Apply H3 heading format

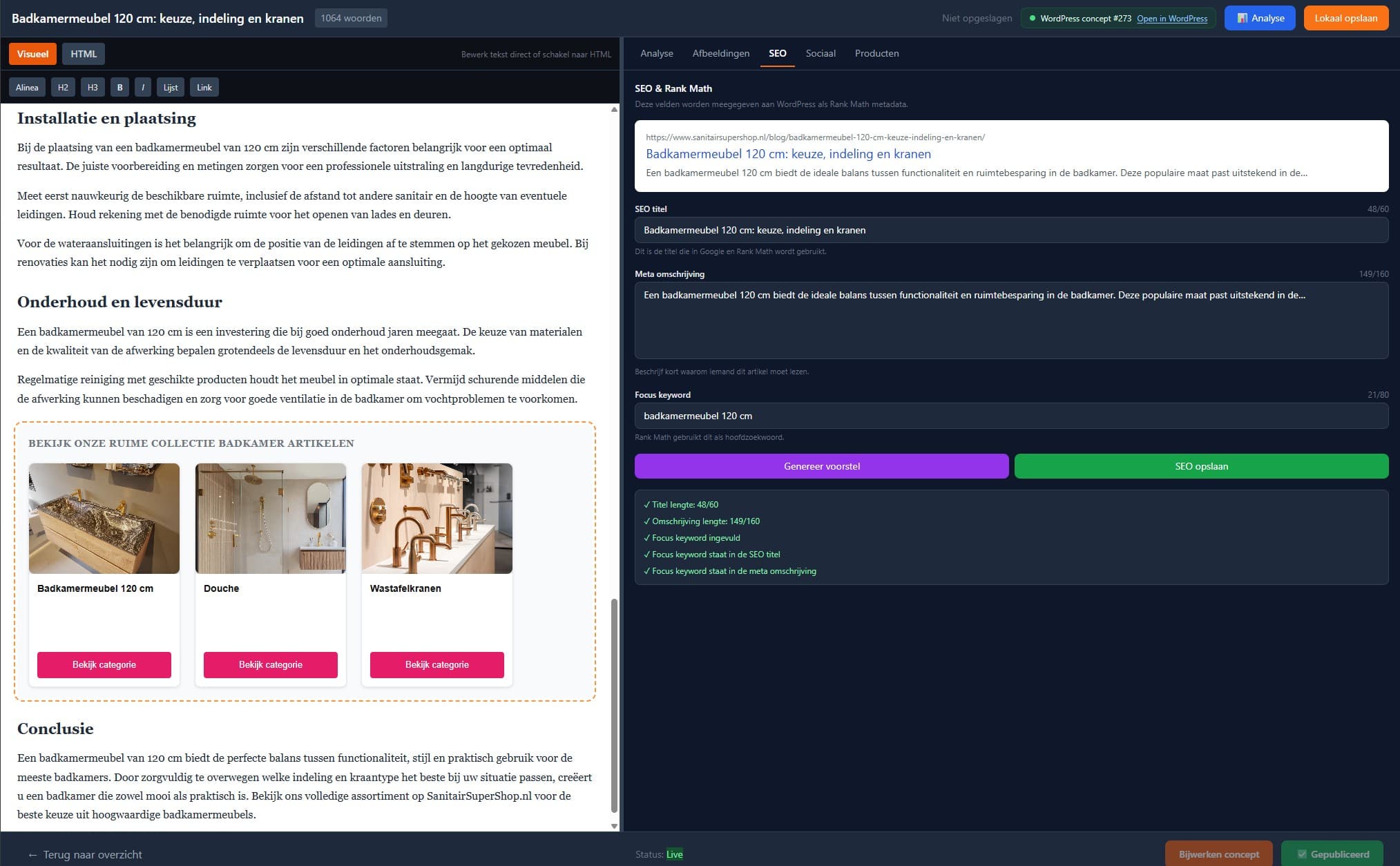(93, 87)
